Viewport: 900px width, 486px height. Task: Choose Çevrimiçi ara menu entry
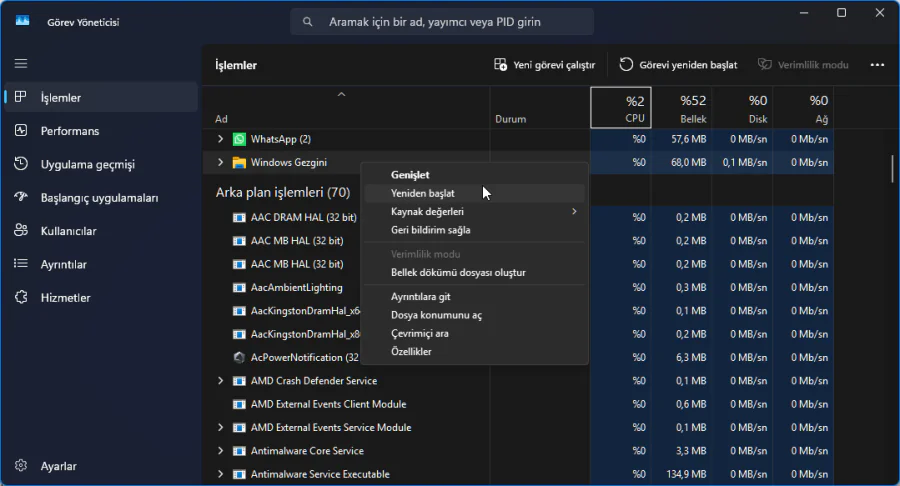(474, 333)
